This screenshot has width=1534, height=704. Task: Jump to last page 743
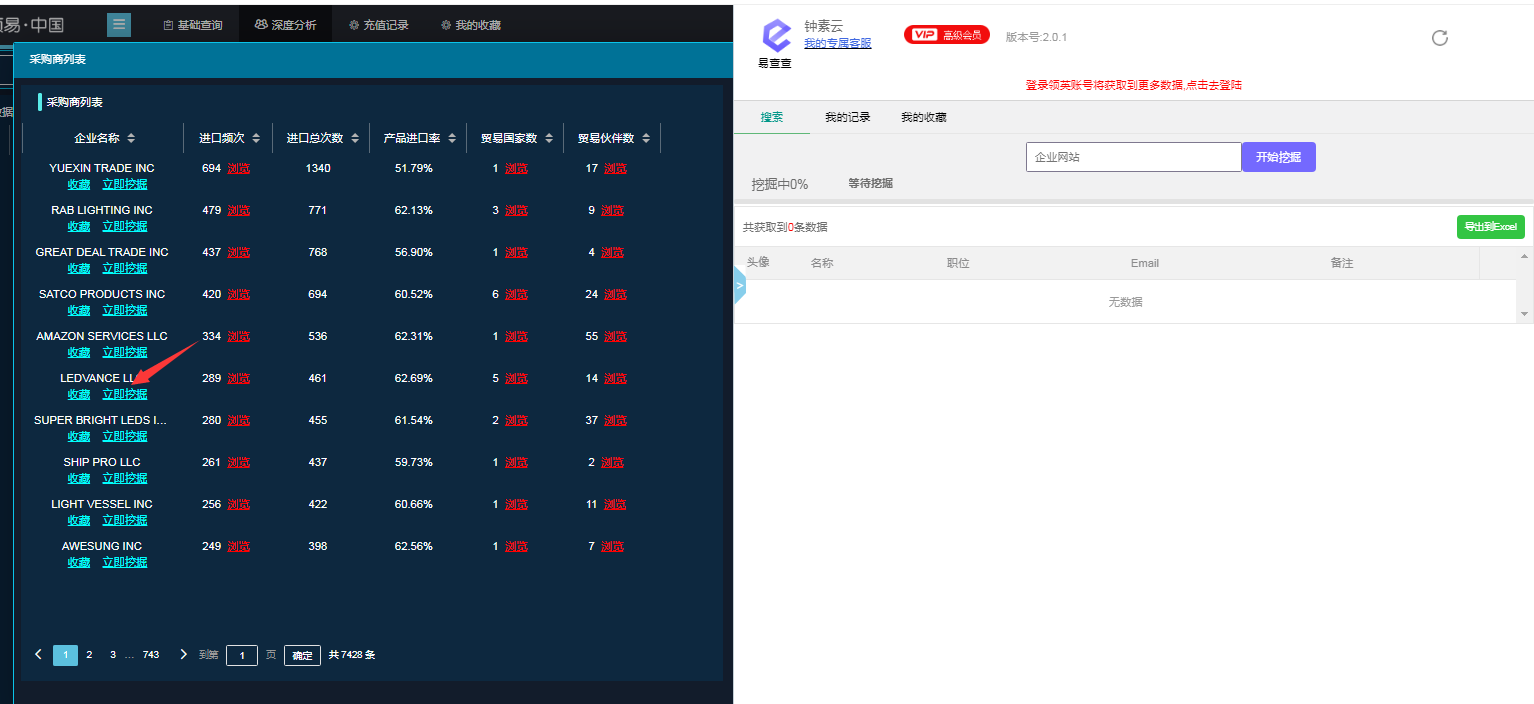point(151,655)
